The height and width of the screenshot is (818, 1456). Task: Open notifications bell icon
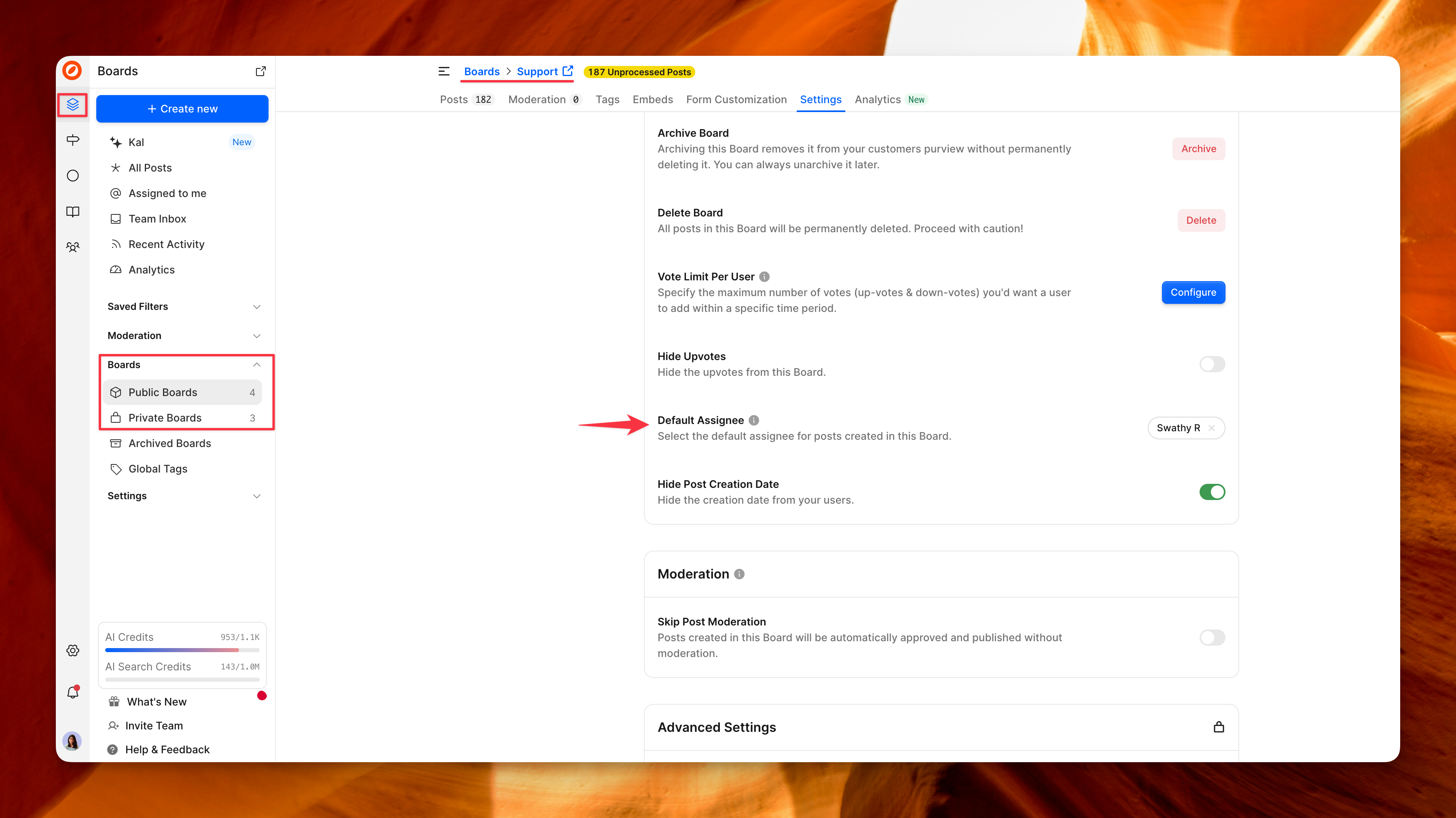72,693
